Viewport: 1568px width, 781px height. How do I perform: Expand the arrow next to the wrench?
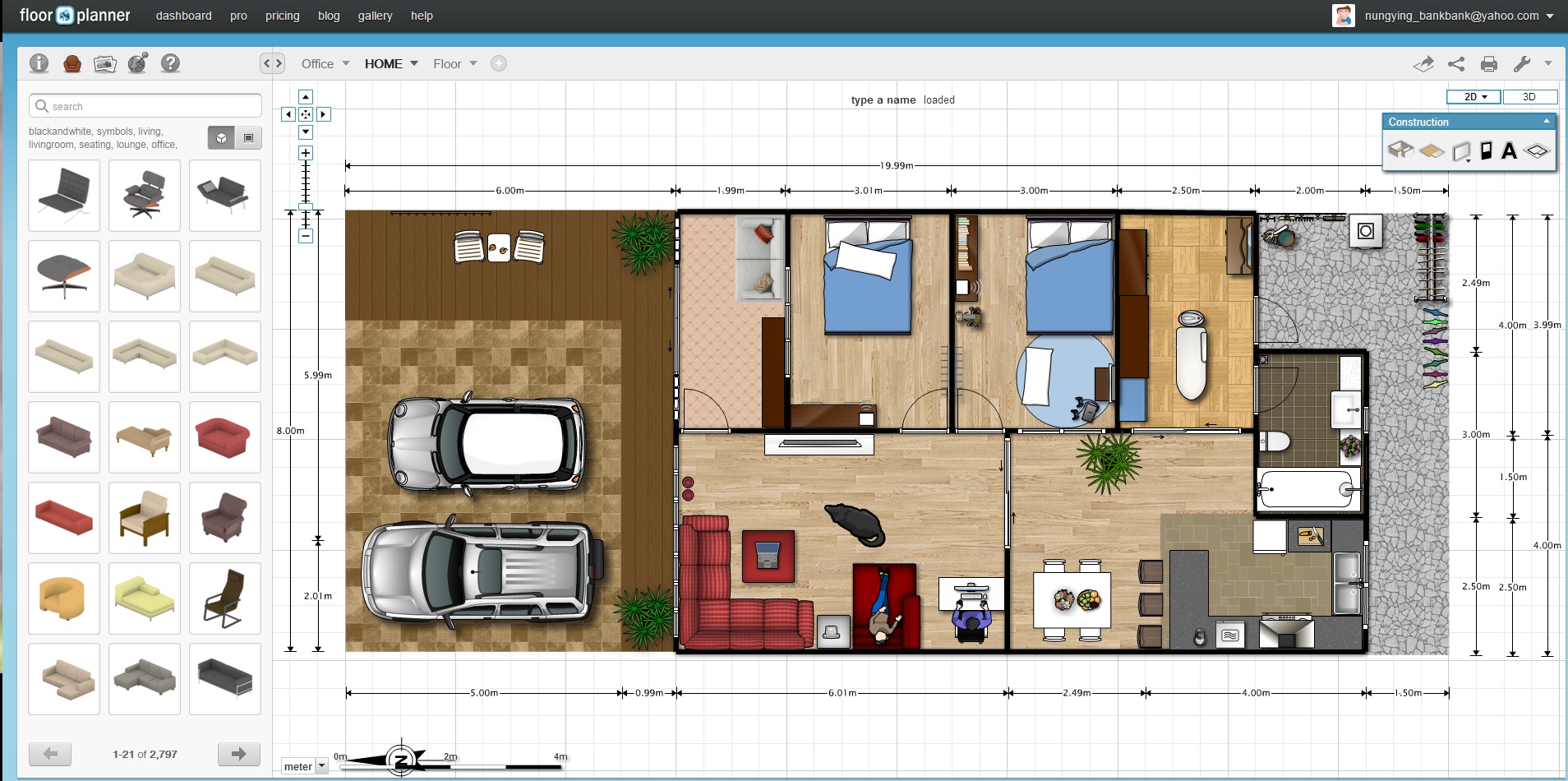coord(1548,63)
